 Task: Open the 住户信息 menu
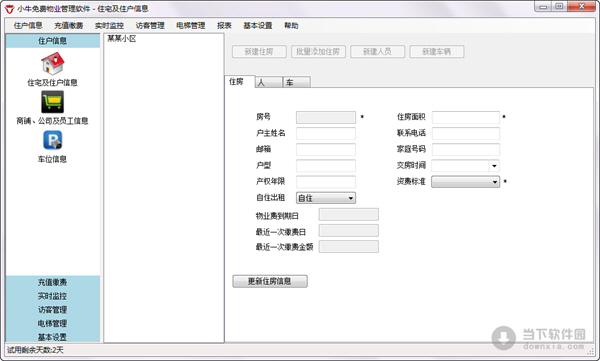[28, 26]
